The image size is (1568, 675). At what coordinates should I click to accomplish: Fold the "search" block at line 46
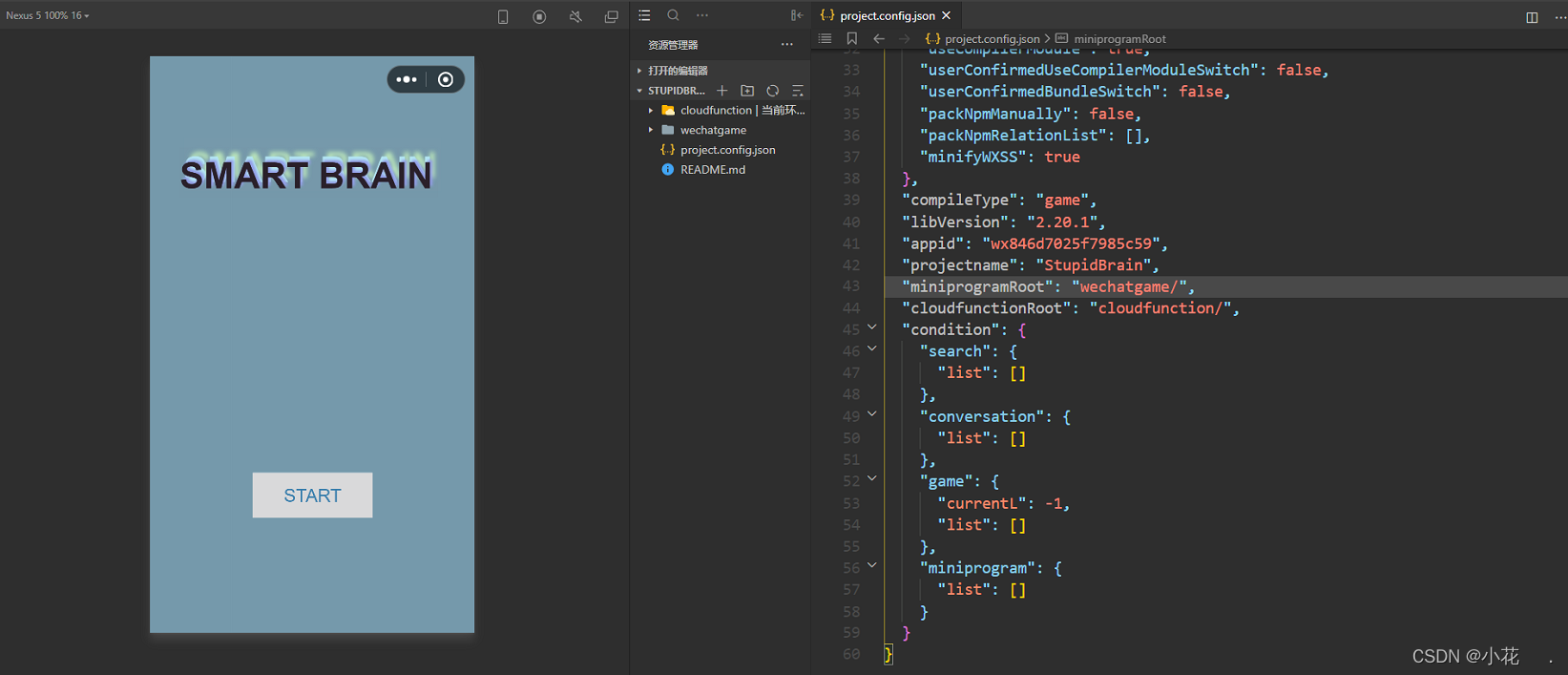coord(872,349)
